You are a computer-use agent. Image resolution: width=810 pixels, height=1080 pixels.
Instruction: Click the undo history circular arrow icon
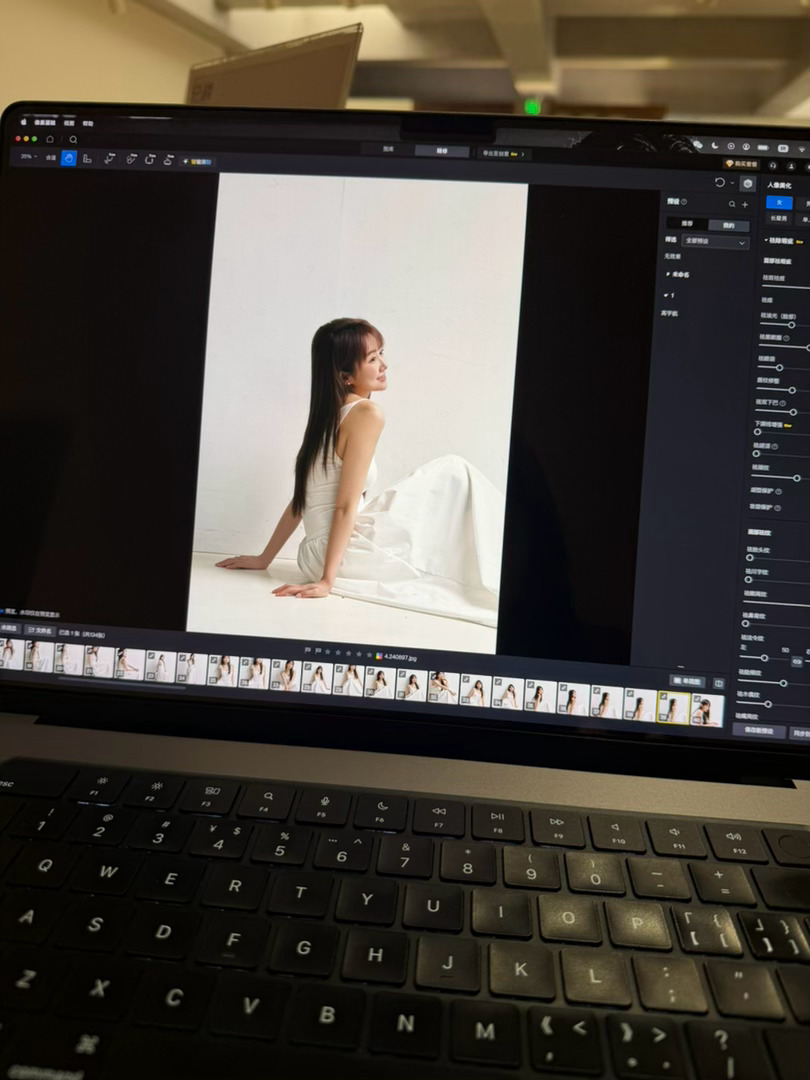(x=720, y=183)
